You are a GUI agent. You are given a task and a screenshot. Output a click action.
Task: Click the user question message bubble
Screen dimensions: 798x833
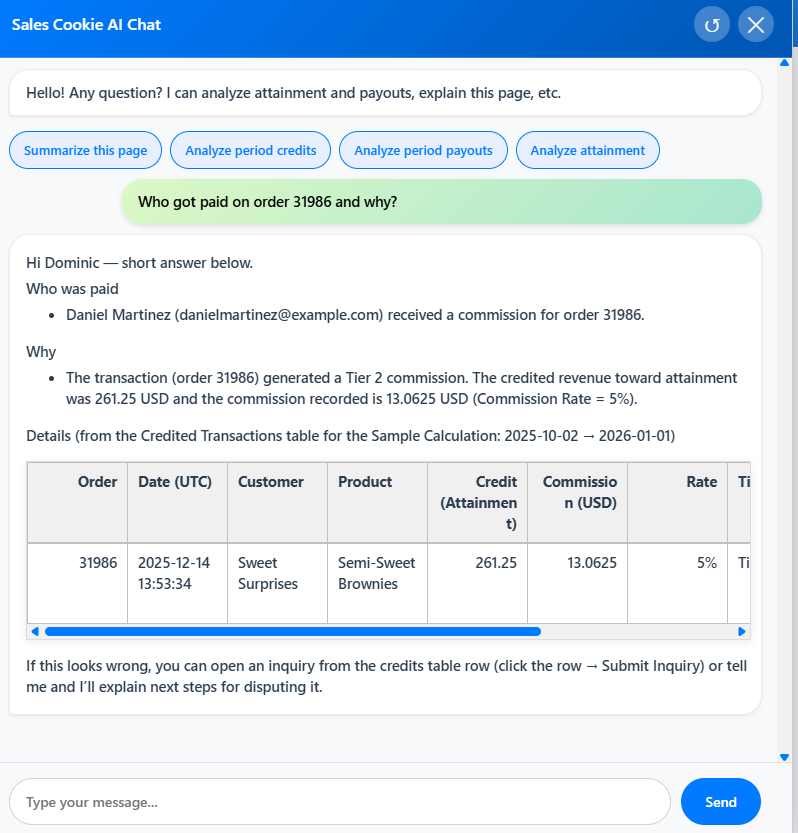click(x=441, y=202)
